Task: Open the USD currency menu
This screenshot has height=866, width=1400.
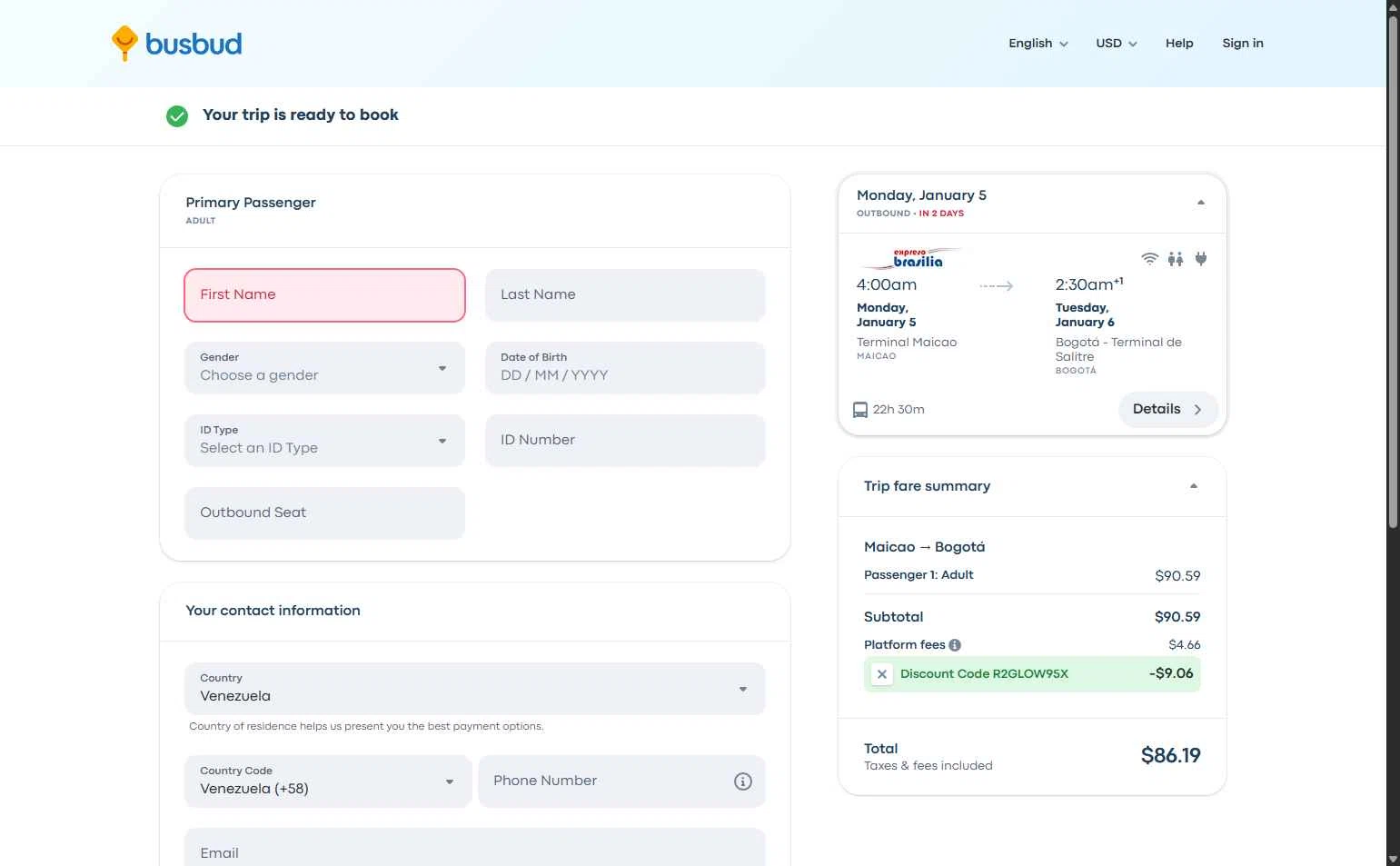Action: tap(1117, 44)
